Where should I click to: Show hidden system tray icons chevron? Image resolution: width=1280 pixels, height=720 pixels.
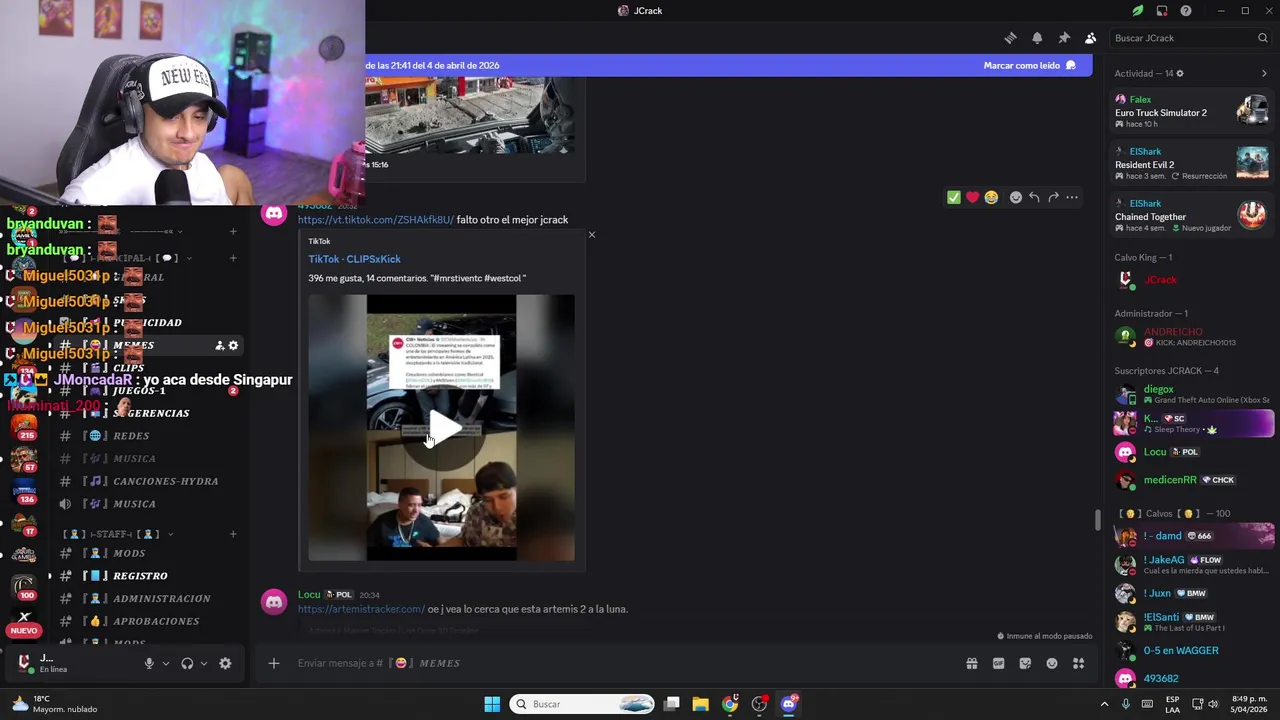pos(1104,704)
